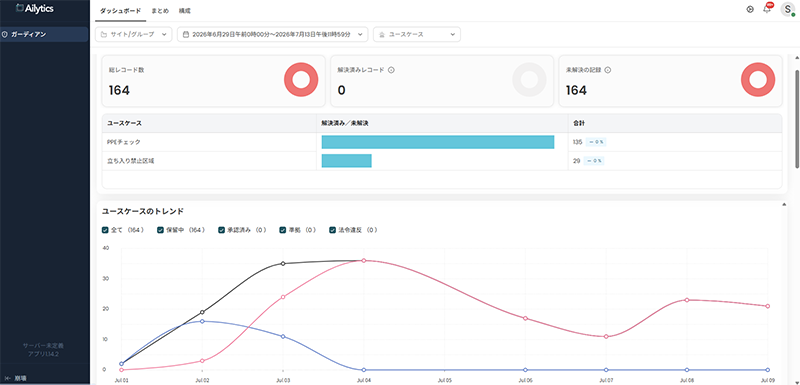
Task: Toggle the 法令違反 (0) checkbox
Action: pyautogui.click(x=333, y=230)
